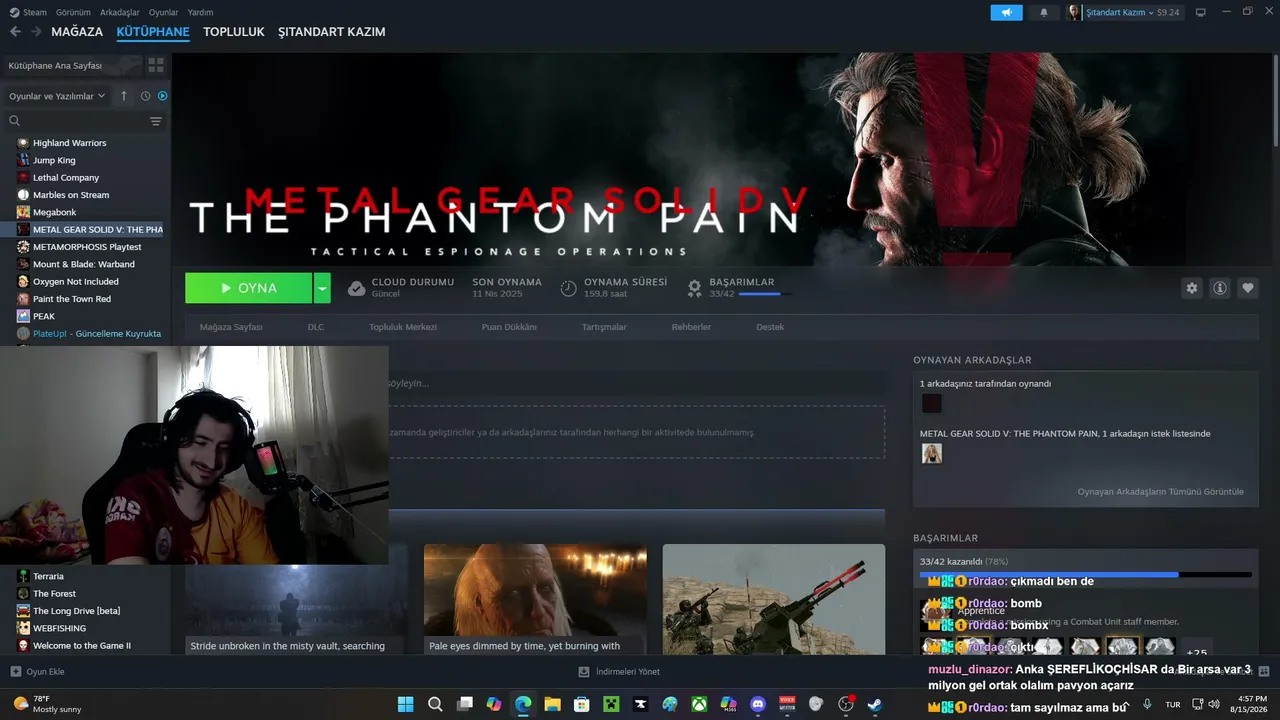The height and width of the screenshot is (720, 1280).
Task: Open the Oyunlar menu
Action: coord(164,12)
